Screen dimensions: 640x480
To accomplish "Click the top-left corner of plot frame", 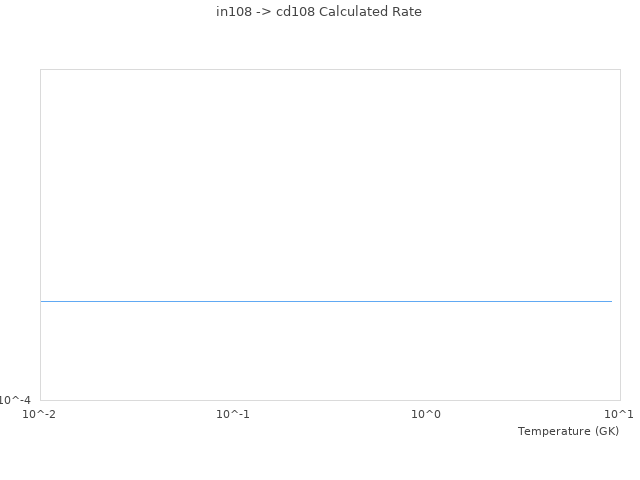I will coord(41,70).
